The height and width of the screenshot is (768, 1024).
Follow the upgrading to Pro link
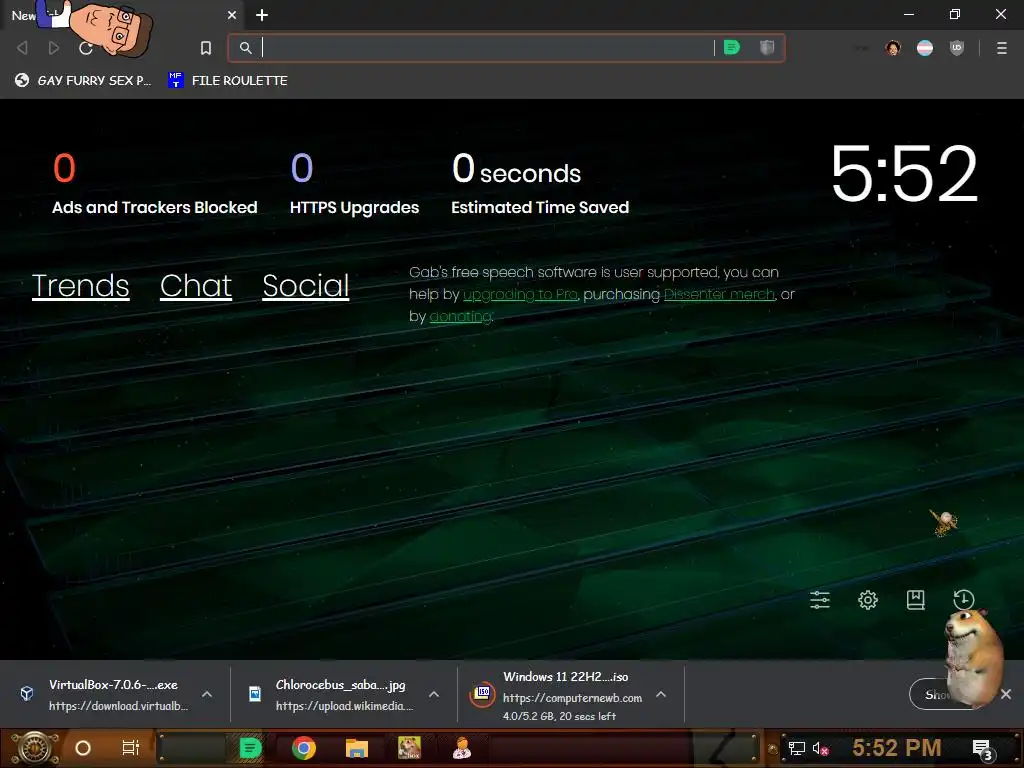click(520, 295)
